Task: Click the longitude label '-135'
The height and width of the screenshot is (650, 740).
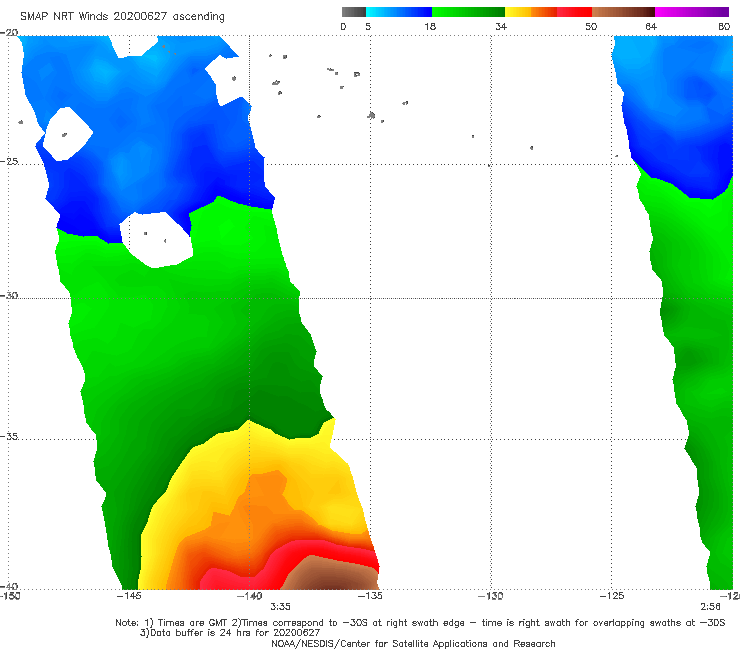Action: pos(370,596)
